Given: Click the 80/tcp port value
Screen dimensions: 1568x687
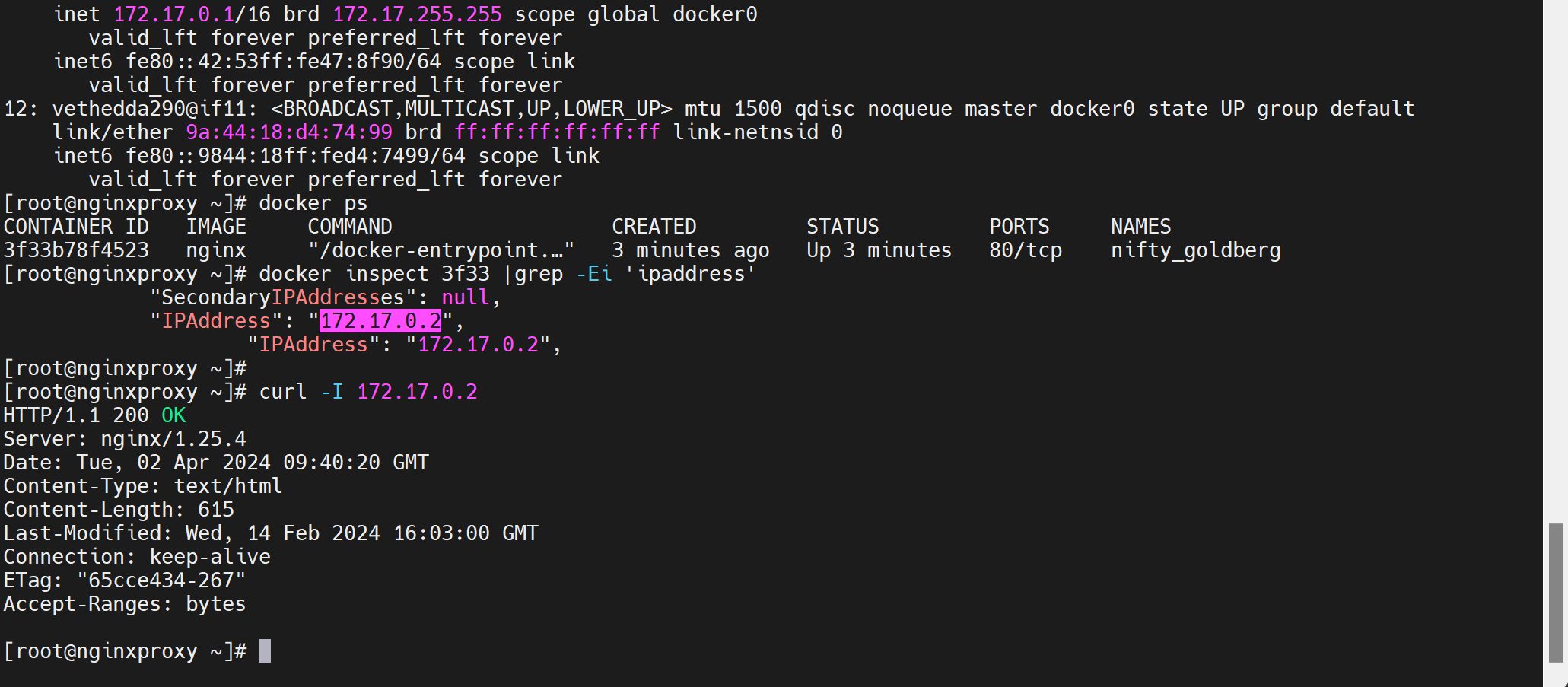Looking at the screenshot, I should pos(1025,250).
